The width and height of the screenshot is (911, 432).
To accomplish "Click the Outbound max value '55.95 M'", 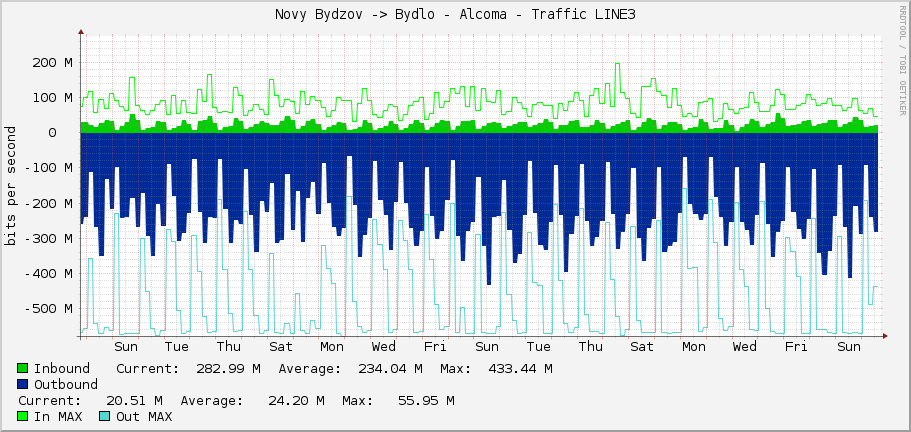I will point(426,401).
